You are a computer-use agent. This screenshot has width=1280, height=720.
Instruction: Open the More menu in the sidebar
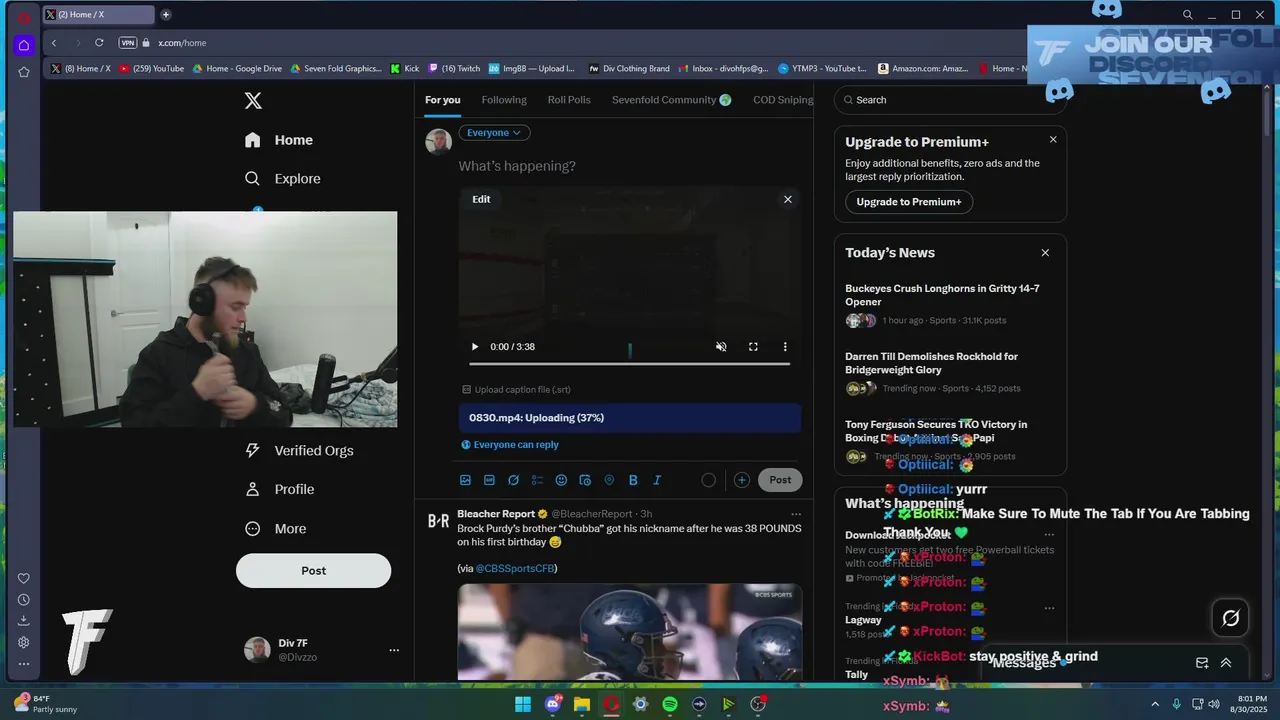pos(276,529)
